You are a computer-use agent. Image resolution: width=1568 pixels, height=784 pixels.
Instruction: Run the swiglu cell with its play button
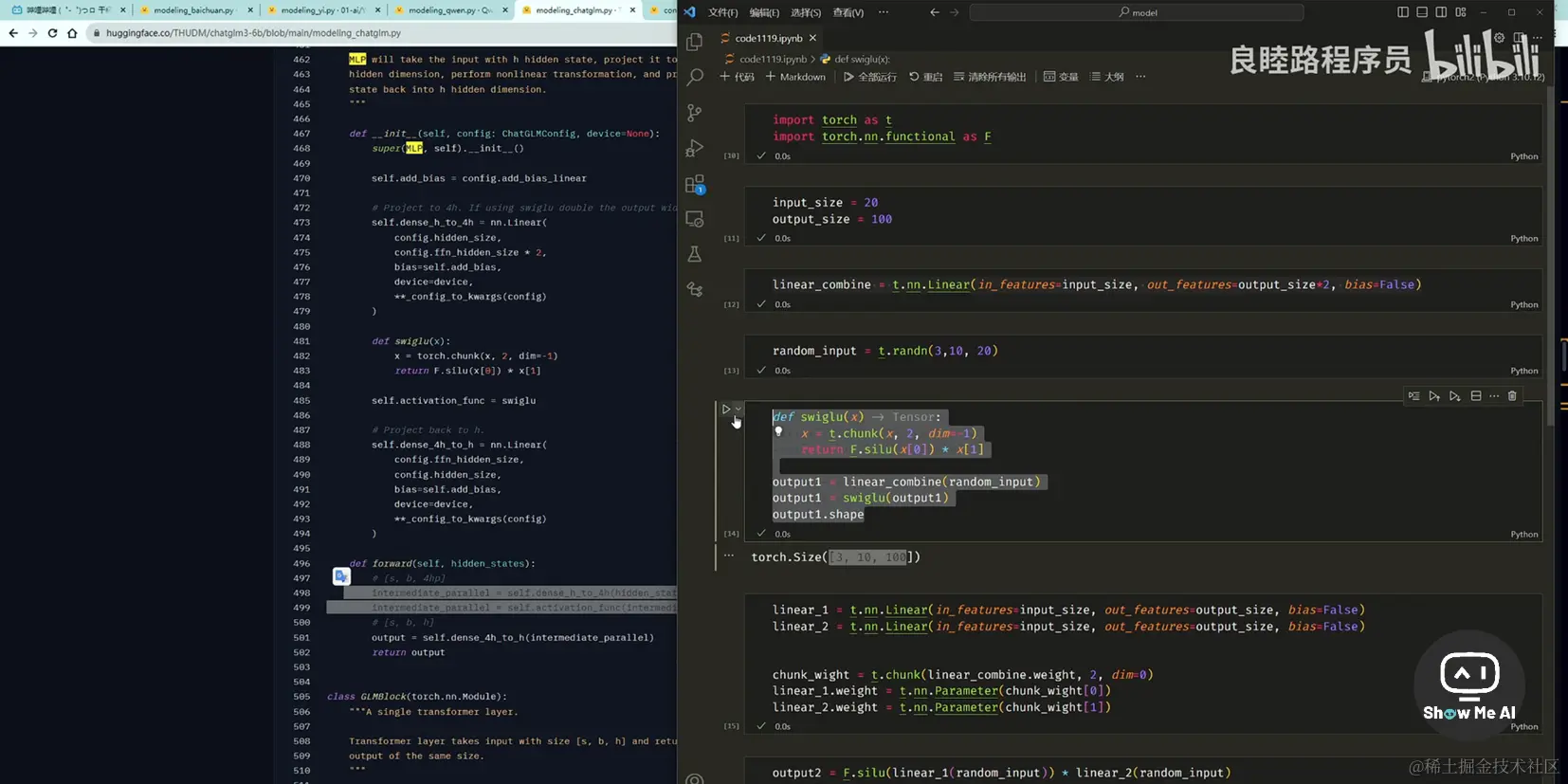[726, 410]
